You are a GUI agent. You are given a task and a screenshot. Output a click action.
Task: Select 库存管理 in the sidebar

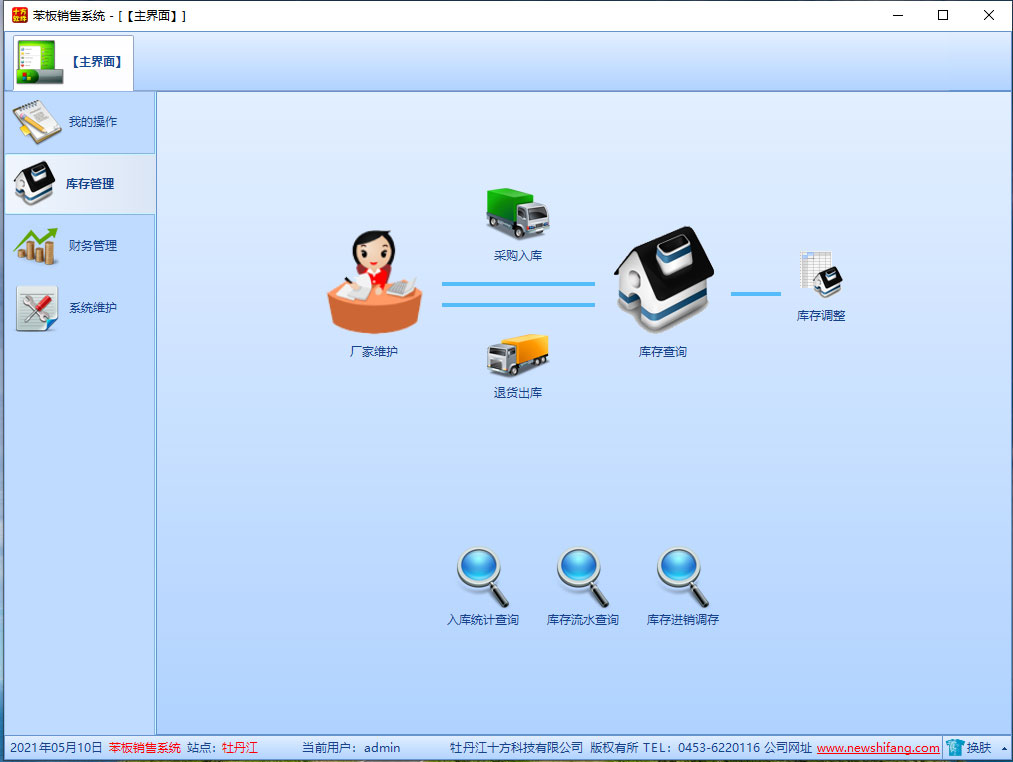(x=80, y=184)
